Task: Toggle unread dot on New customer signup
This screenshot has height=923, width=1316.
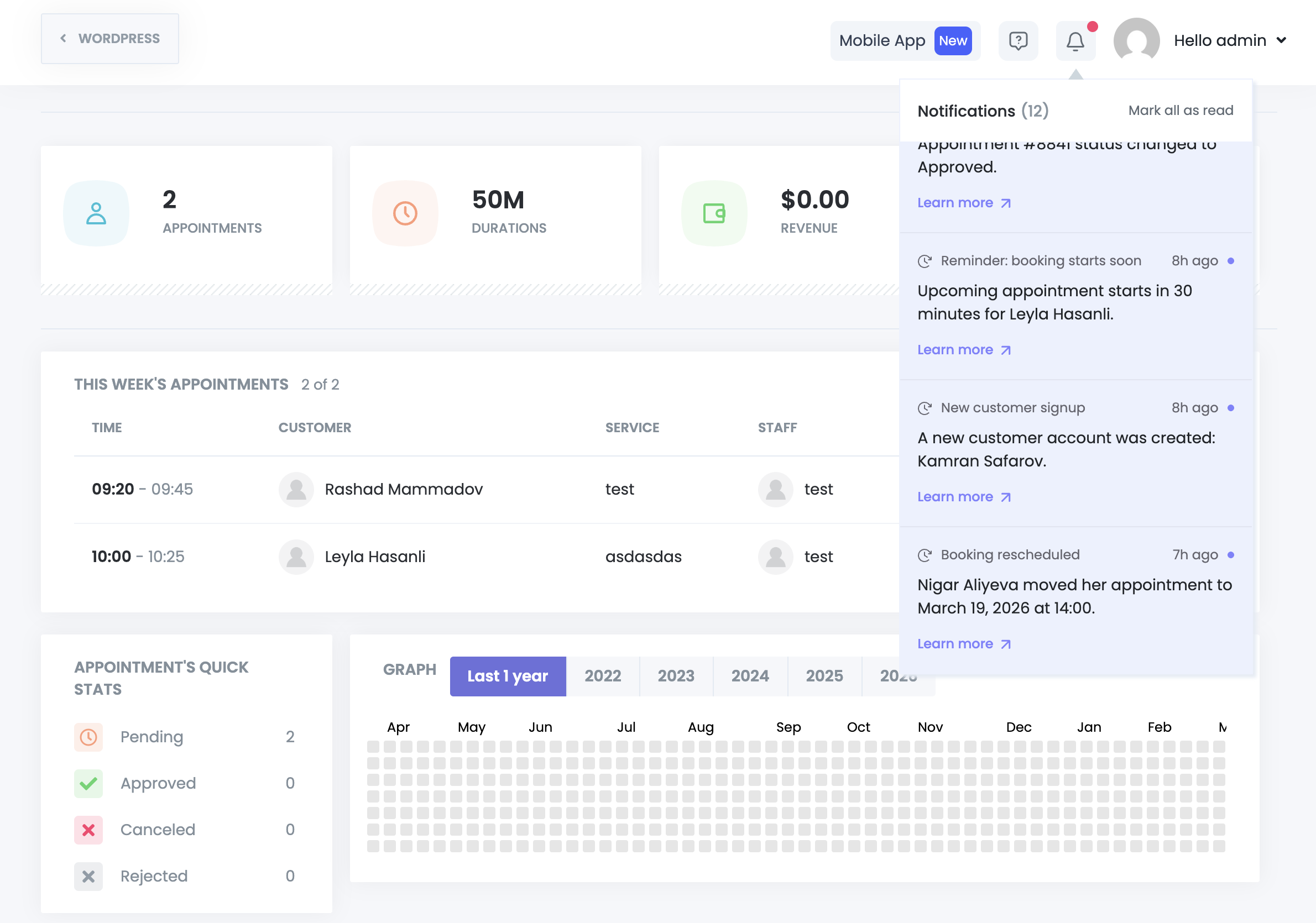Action: tap(1231, 408)
